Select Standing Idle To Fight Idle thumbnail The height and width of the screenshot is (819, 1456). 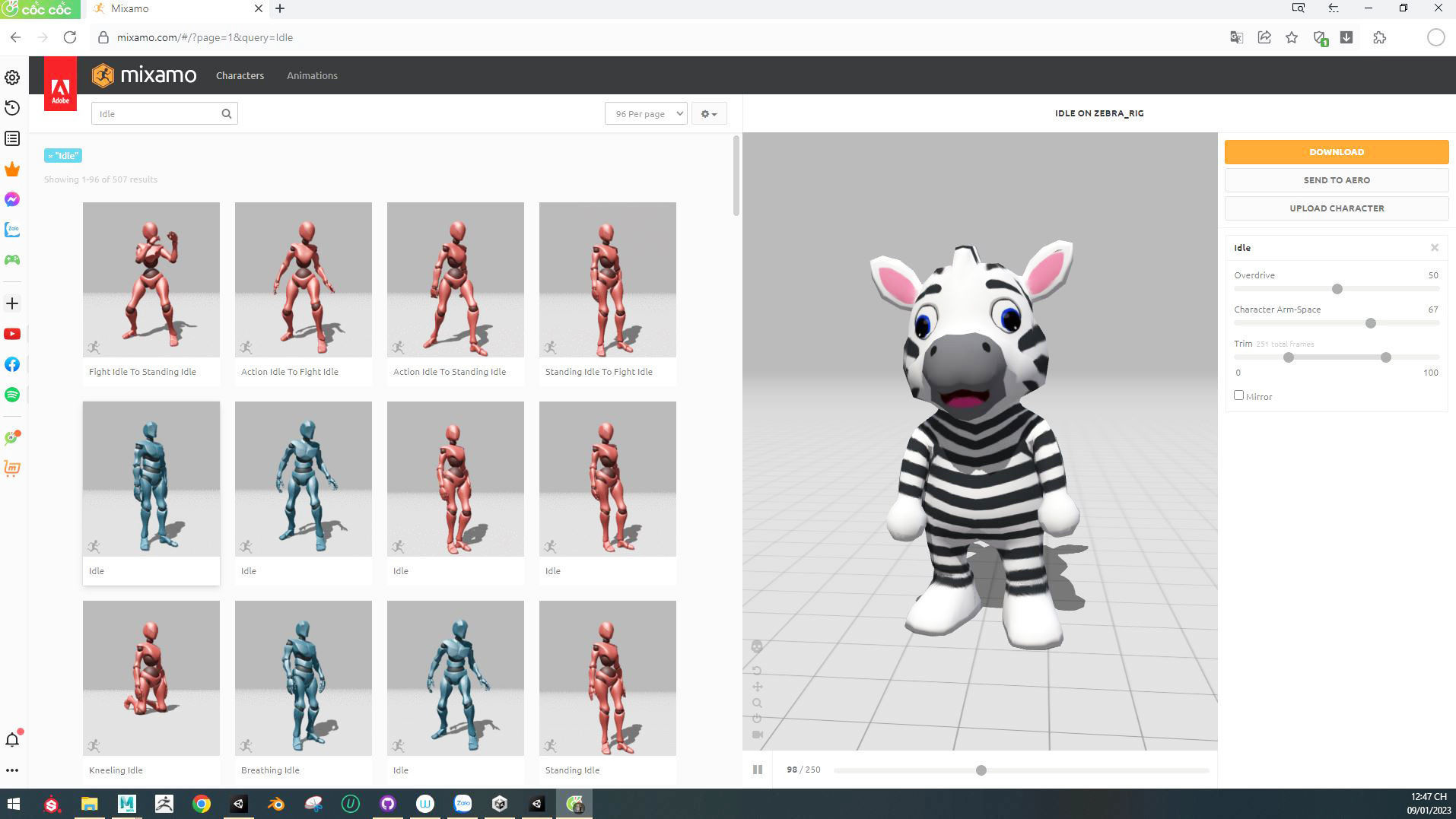608,280
